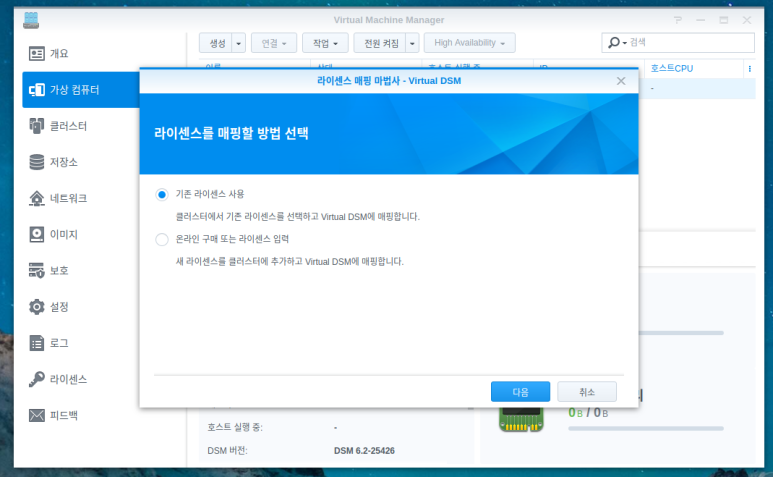Open the 피드백 envelope icon
The image size is (773, 477).
36,415
